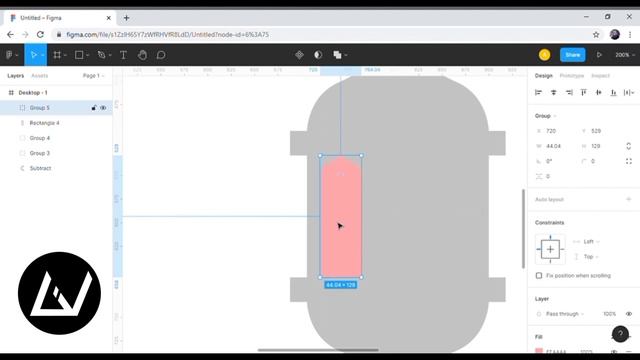Open Pen tool dropdown arrow
Image resolution: width=640 pixels, height=360 pixels.
pyautogui.click(x=110, y=55)
